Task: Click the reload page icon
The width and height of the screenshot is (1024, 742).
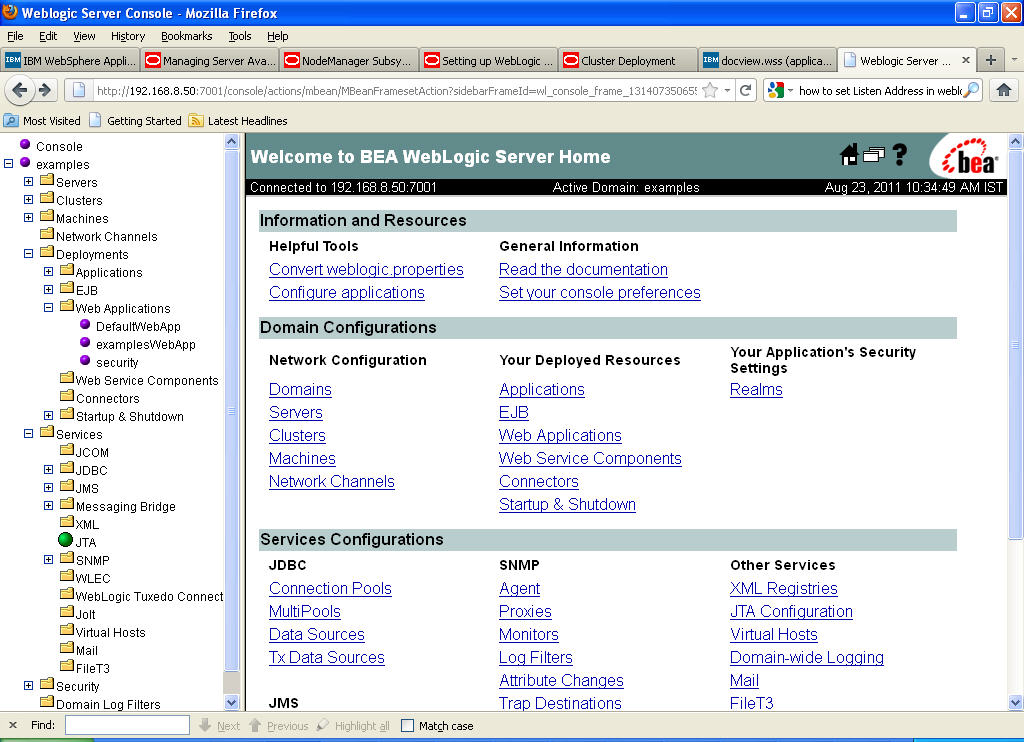Action: (746, 90)
